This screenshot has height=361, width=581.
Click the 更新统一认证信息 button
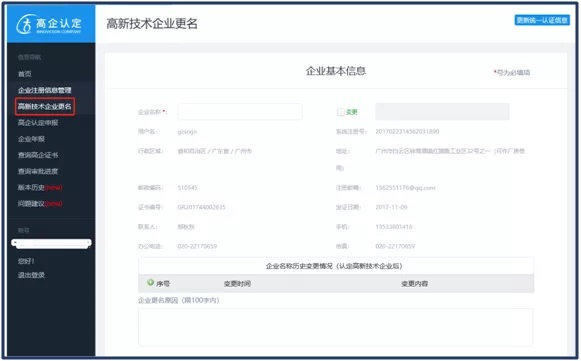click(x=542, y=20)
